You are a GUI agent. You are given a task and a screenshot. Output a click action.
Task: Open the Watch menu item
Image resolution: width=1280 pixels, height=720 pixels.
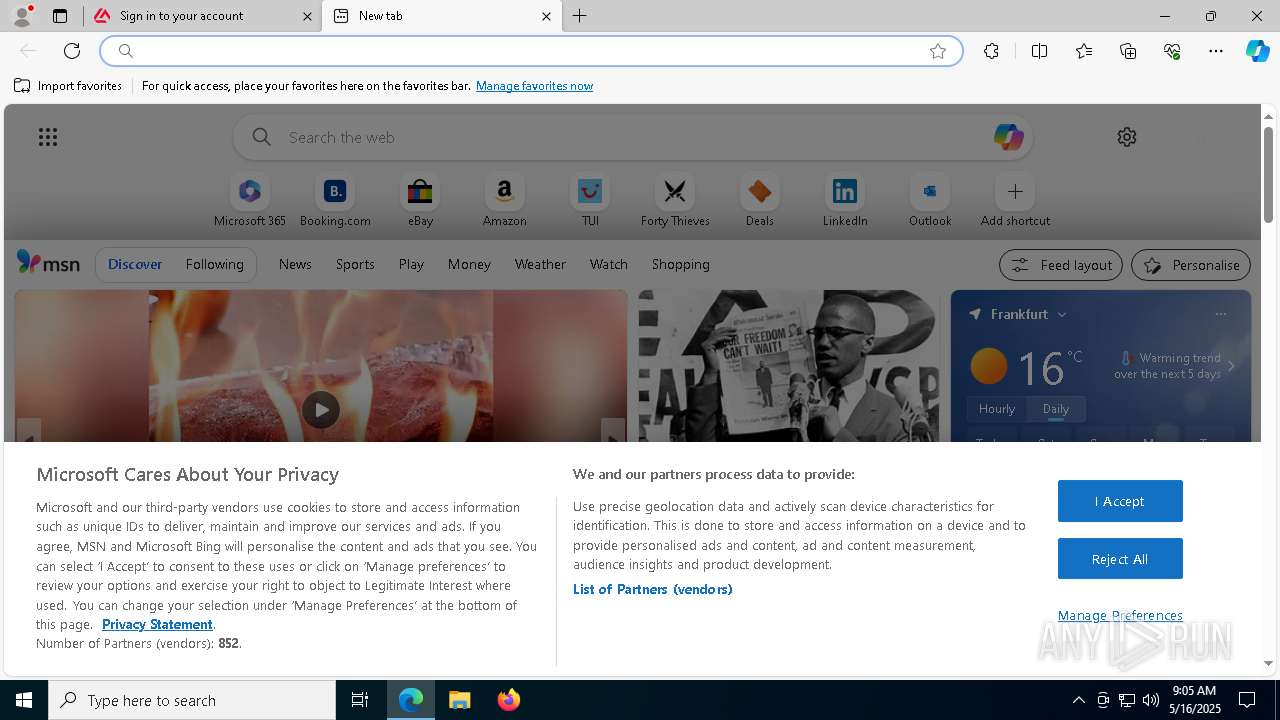[609, 264]
